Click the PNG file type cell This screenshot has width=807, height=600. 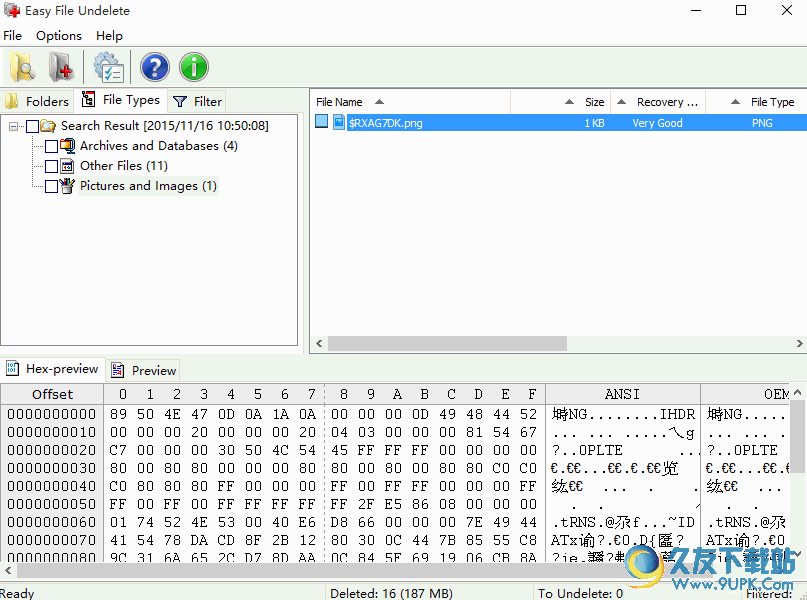point(762,123)
